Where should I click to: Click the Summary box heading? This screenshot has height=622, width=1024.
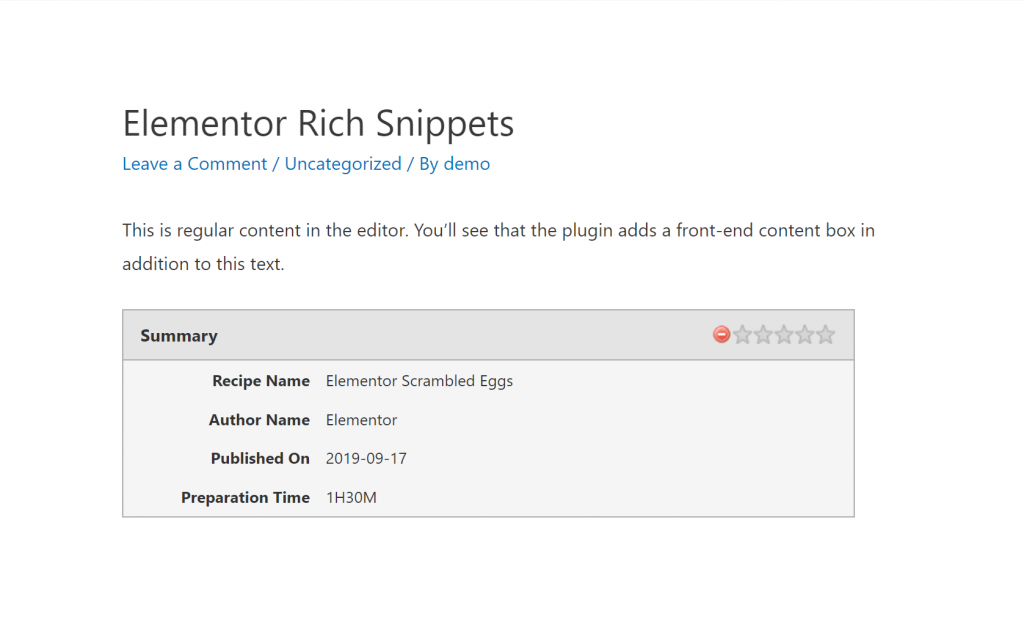tap(179, 336)
